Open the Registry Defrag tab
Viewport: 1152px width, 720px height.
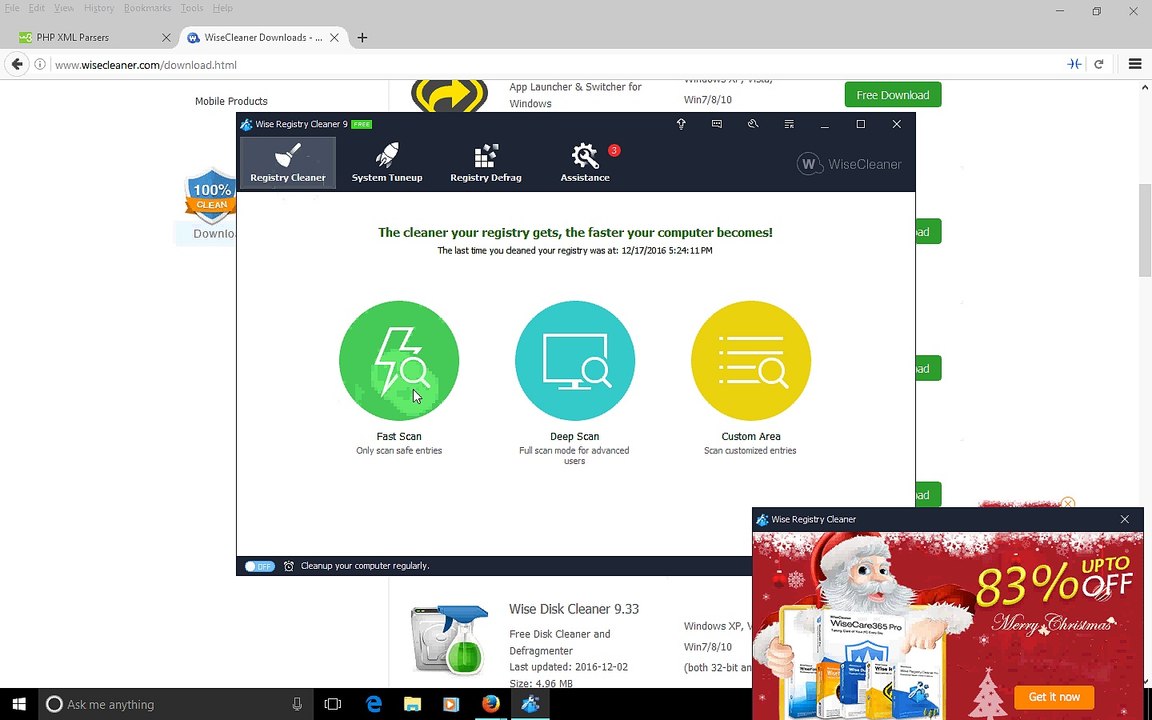tap(486, 162)
